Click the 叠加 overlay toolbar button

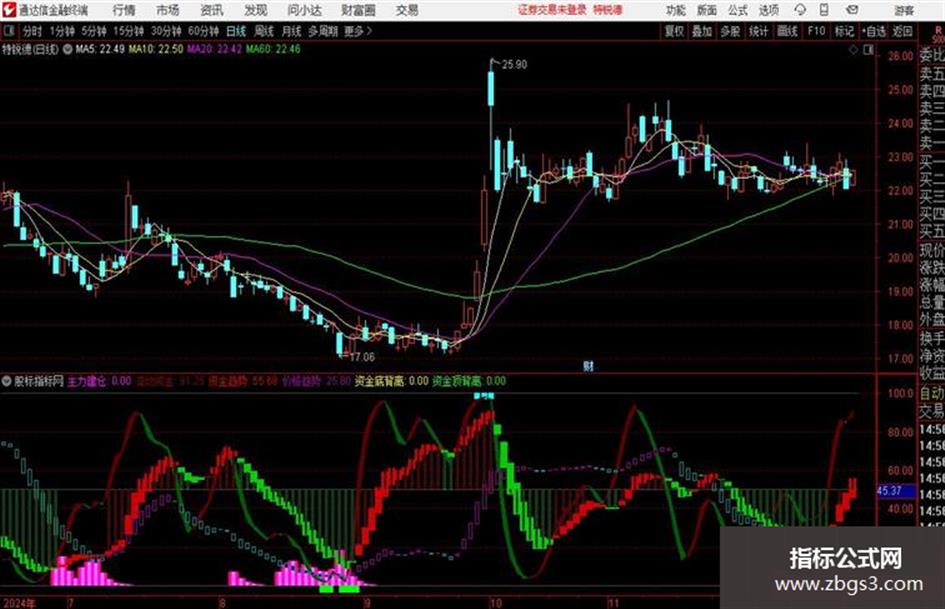pos(702,31)
